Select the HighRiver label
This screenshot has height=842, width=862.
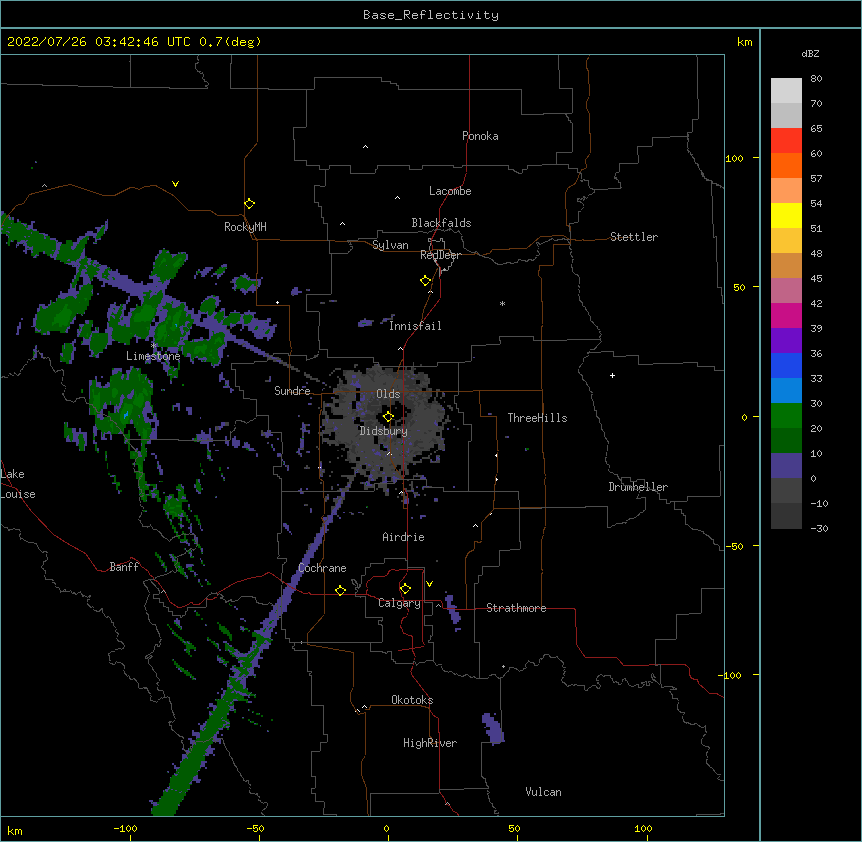[x=430, y=743]
